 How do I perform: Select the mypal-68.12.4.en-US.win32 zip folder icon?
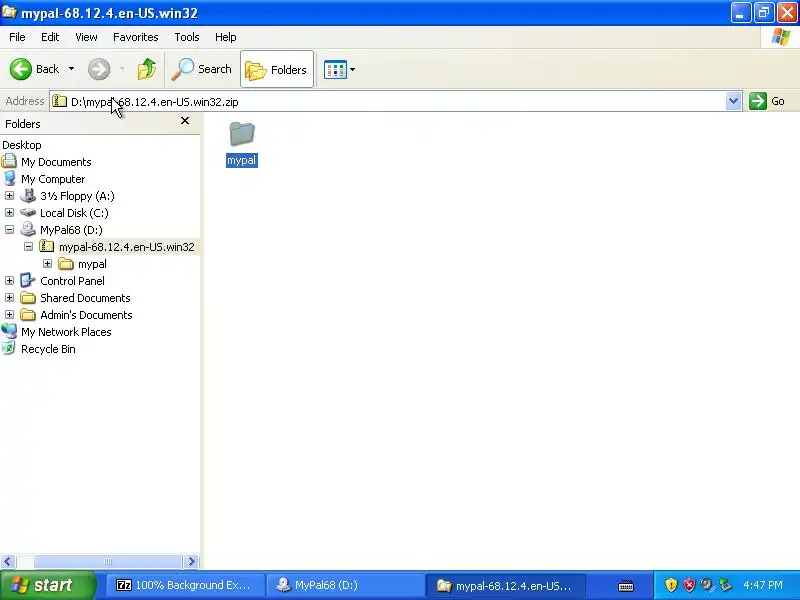tap(46, 246)
